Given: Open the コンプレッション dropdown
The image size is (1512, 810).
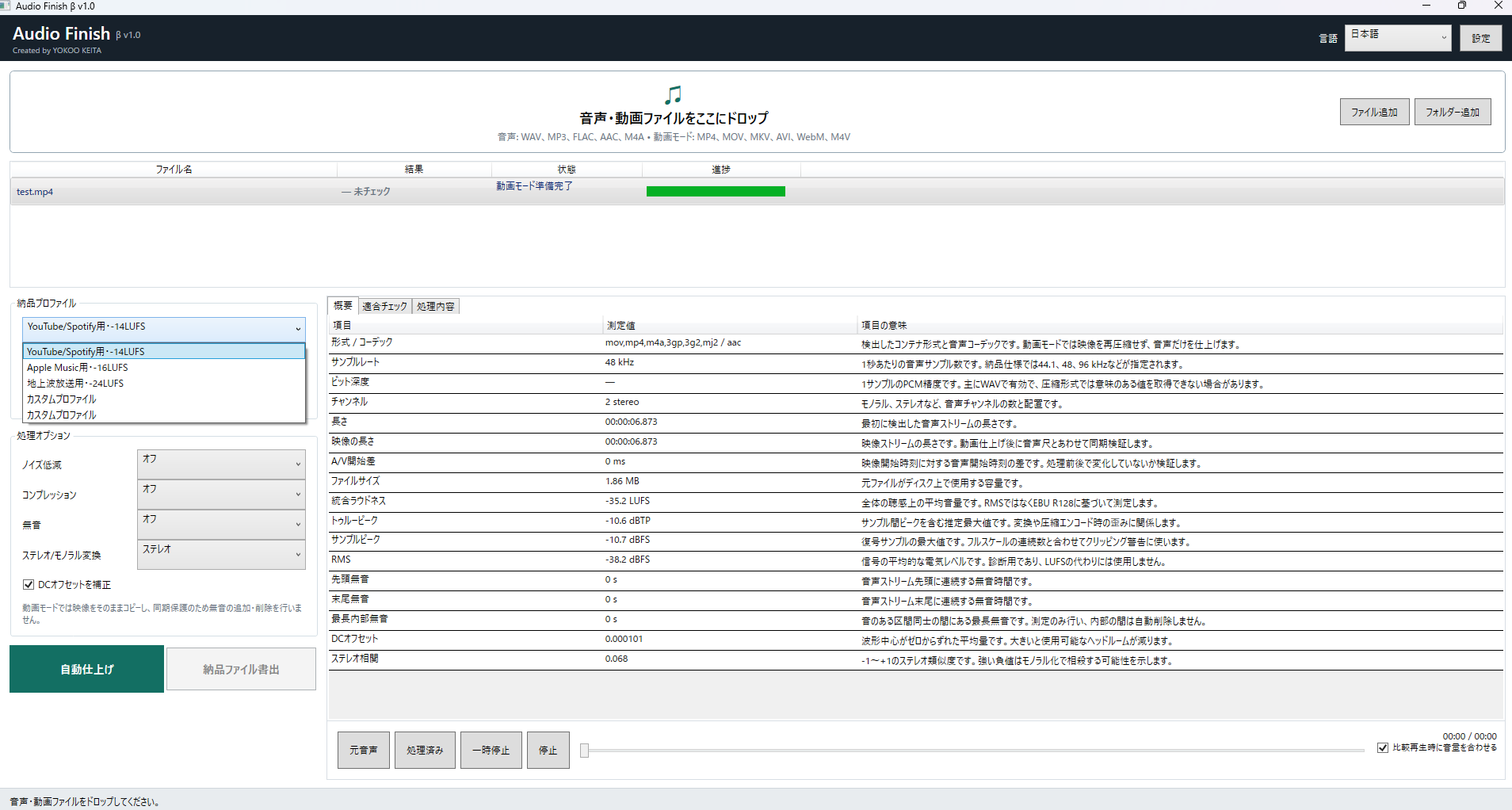Looking at the screenshot, I should [221, 495].
